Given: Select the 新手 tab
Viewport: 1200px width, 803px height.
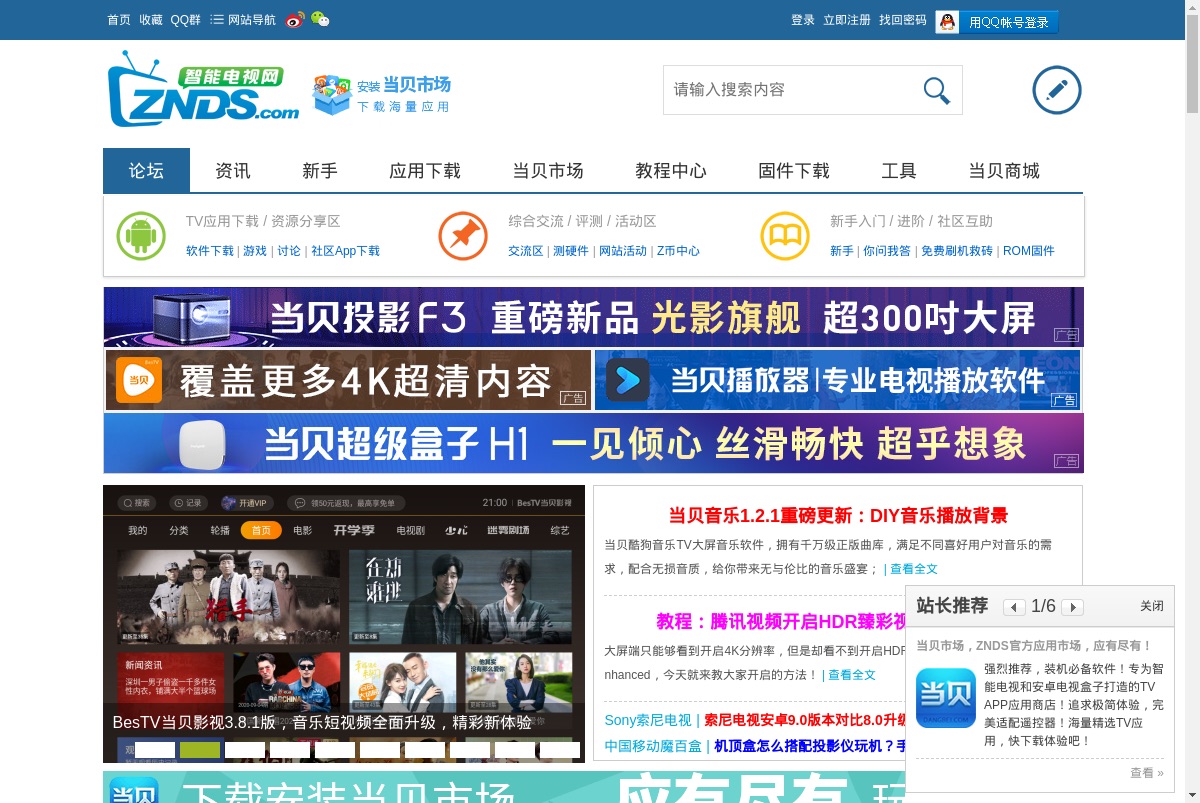Looking at the screenshot, I should [x=320, y=170].
